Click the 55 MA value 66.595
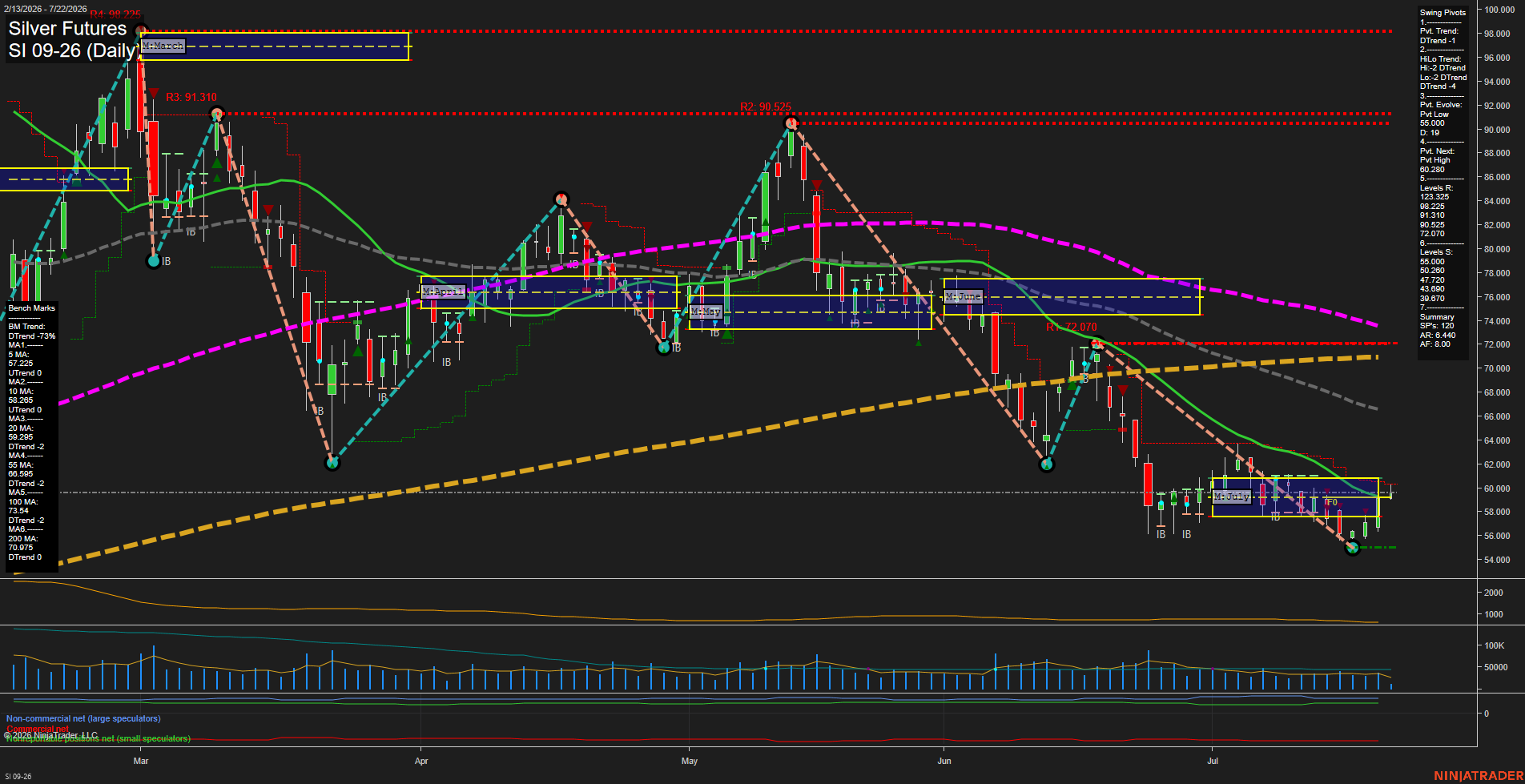Screen dimensions: 1525x784 tap(21, 474)
